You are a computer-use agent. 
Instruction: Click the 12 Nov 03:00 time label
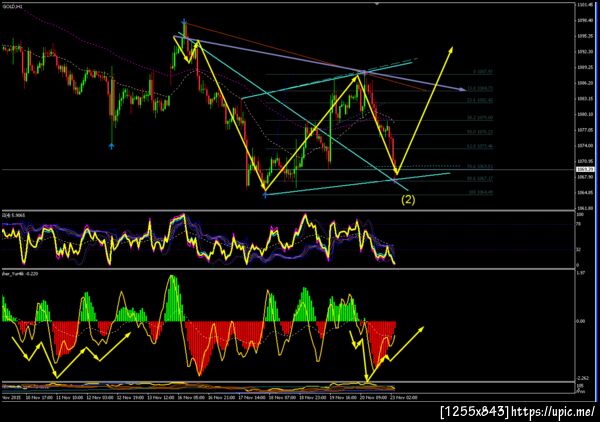[100, 398]
